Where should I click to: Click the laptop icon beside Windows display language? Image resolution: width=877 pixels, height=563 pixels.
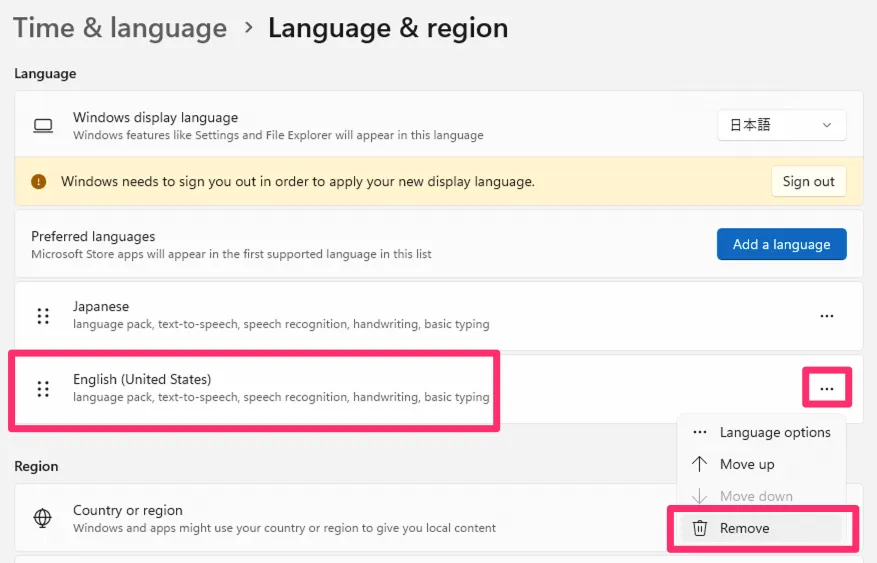click(x=43, y=126)
